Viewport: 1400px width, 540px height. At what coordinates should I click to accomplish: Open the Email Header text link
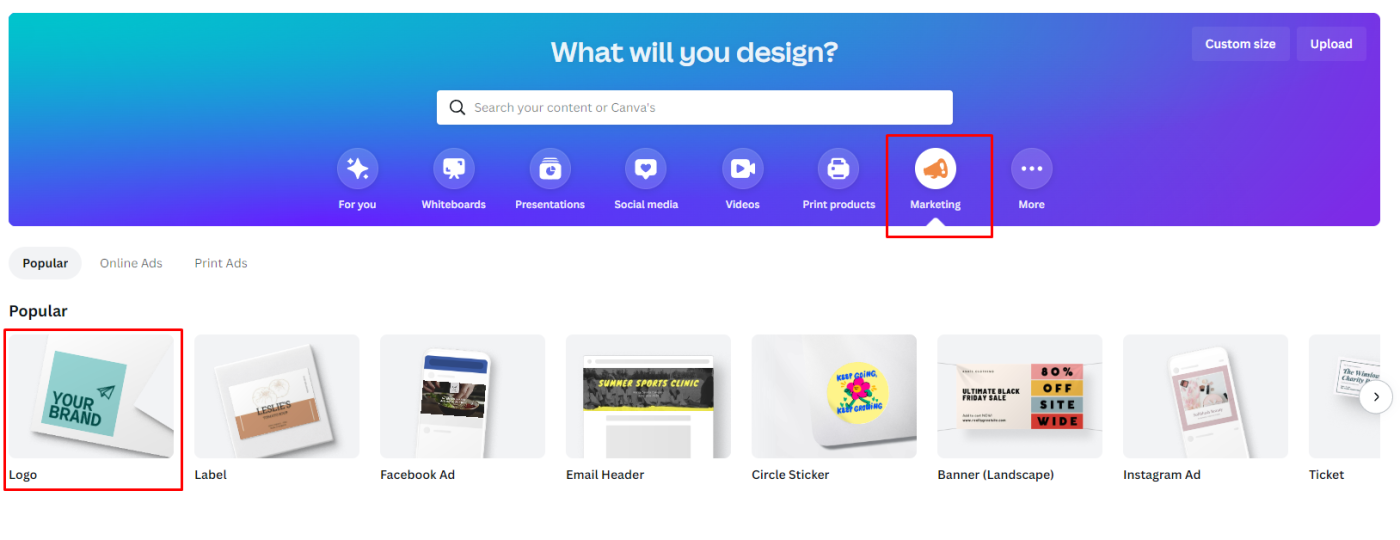pos(605,475)
